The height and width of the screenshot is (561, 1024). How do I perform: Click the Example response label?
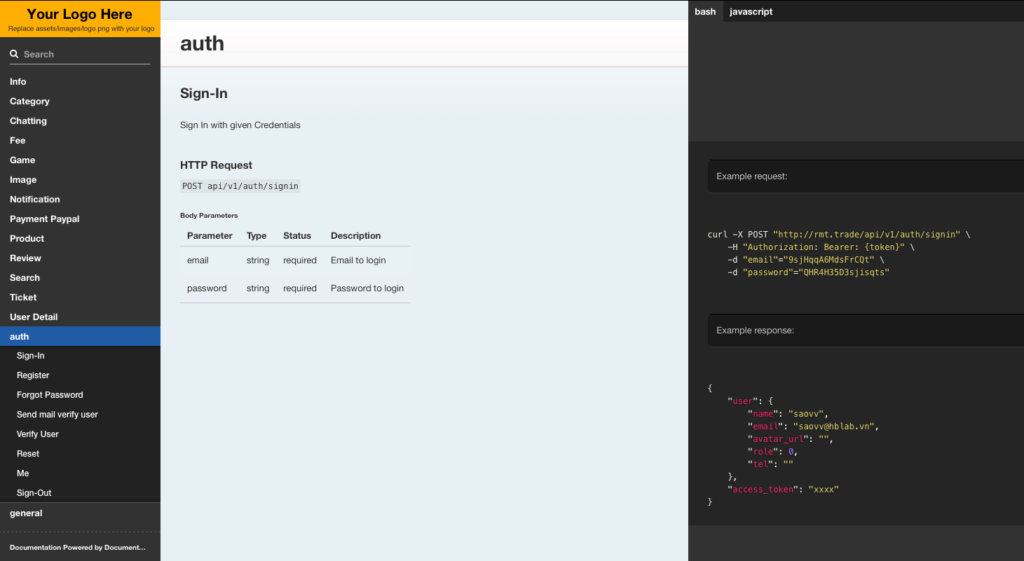tap(755, 330)
